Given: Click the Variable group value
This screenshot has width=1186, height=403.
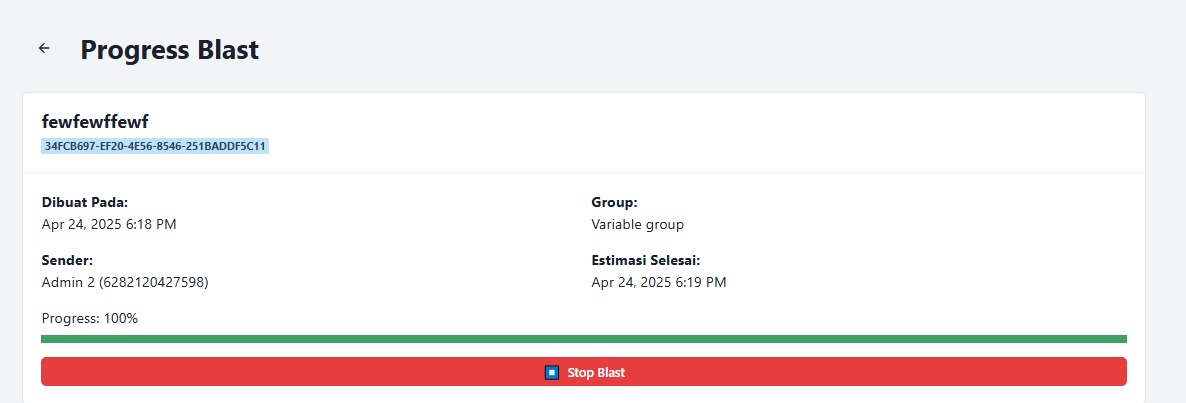Looking at the screenshot, I should coord(638,225).
